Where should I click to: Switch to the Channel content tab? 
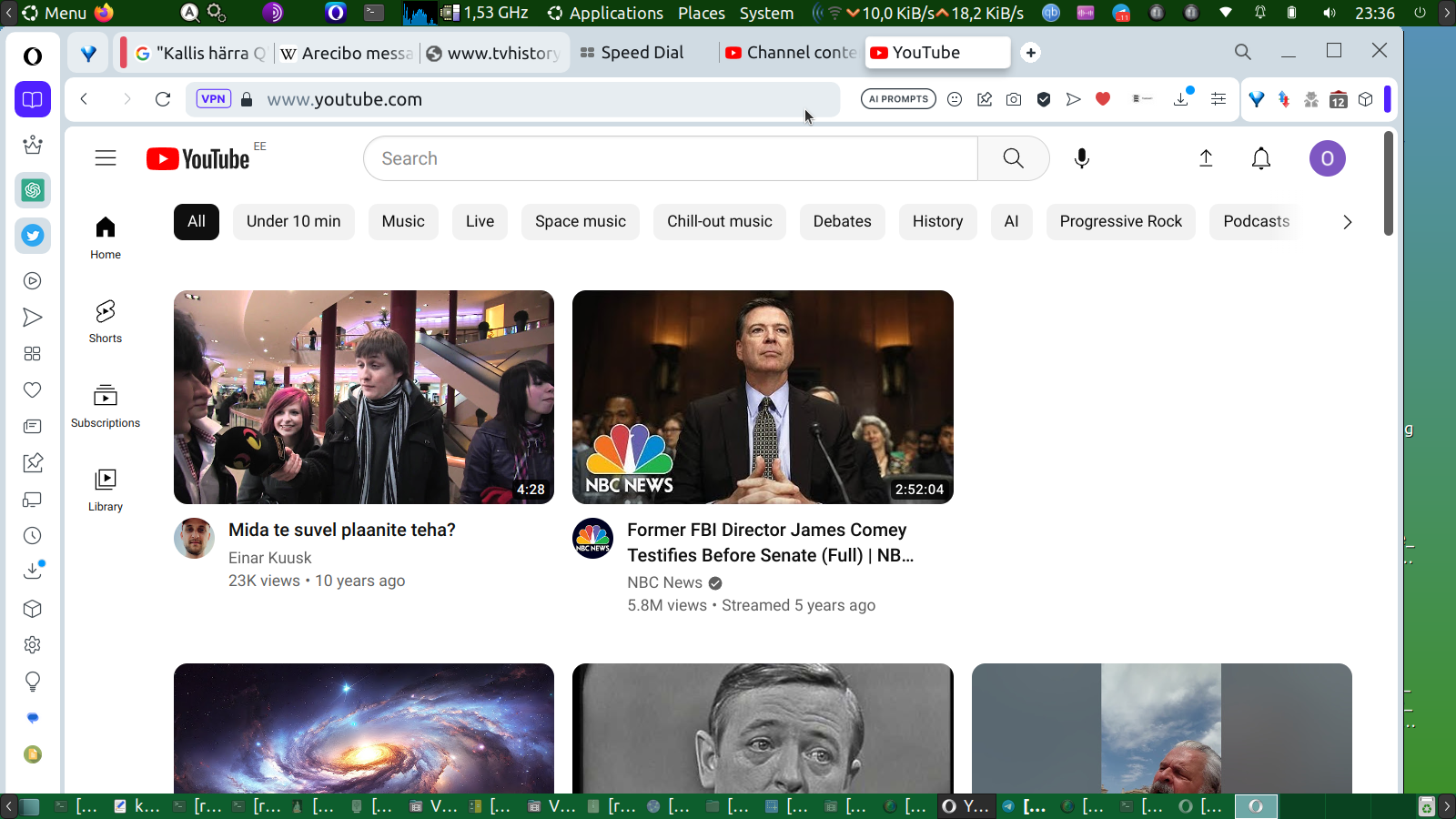pyautogui.click(x=791, y=53)
